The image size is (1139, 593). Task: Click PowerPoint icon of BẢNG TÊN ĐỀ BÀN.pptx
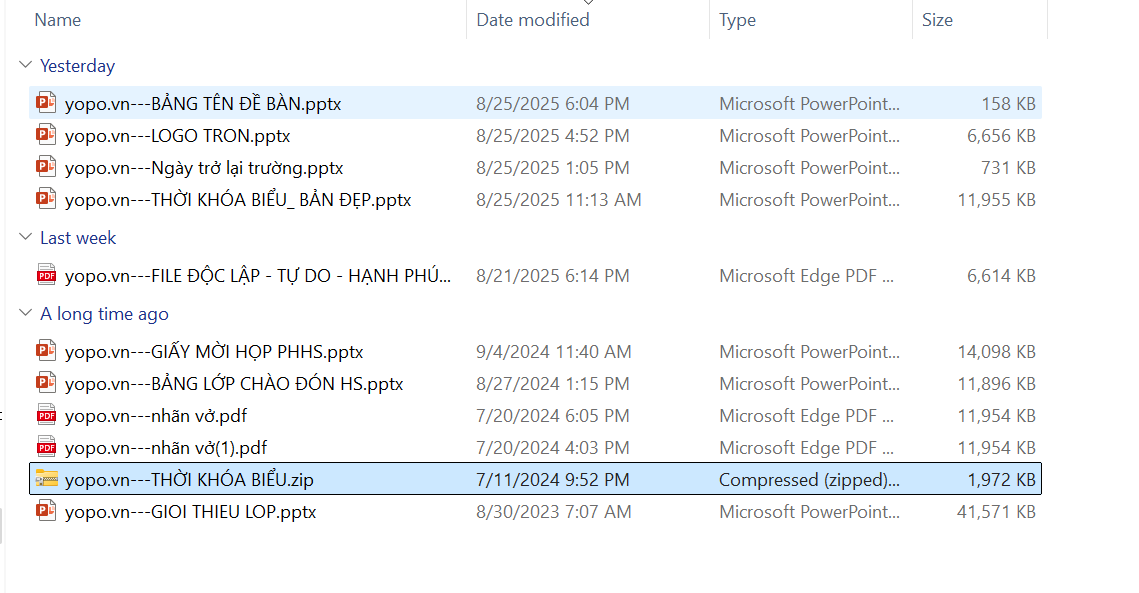pos(46,103)
